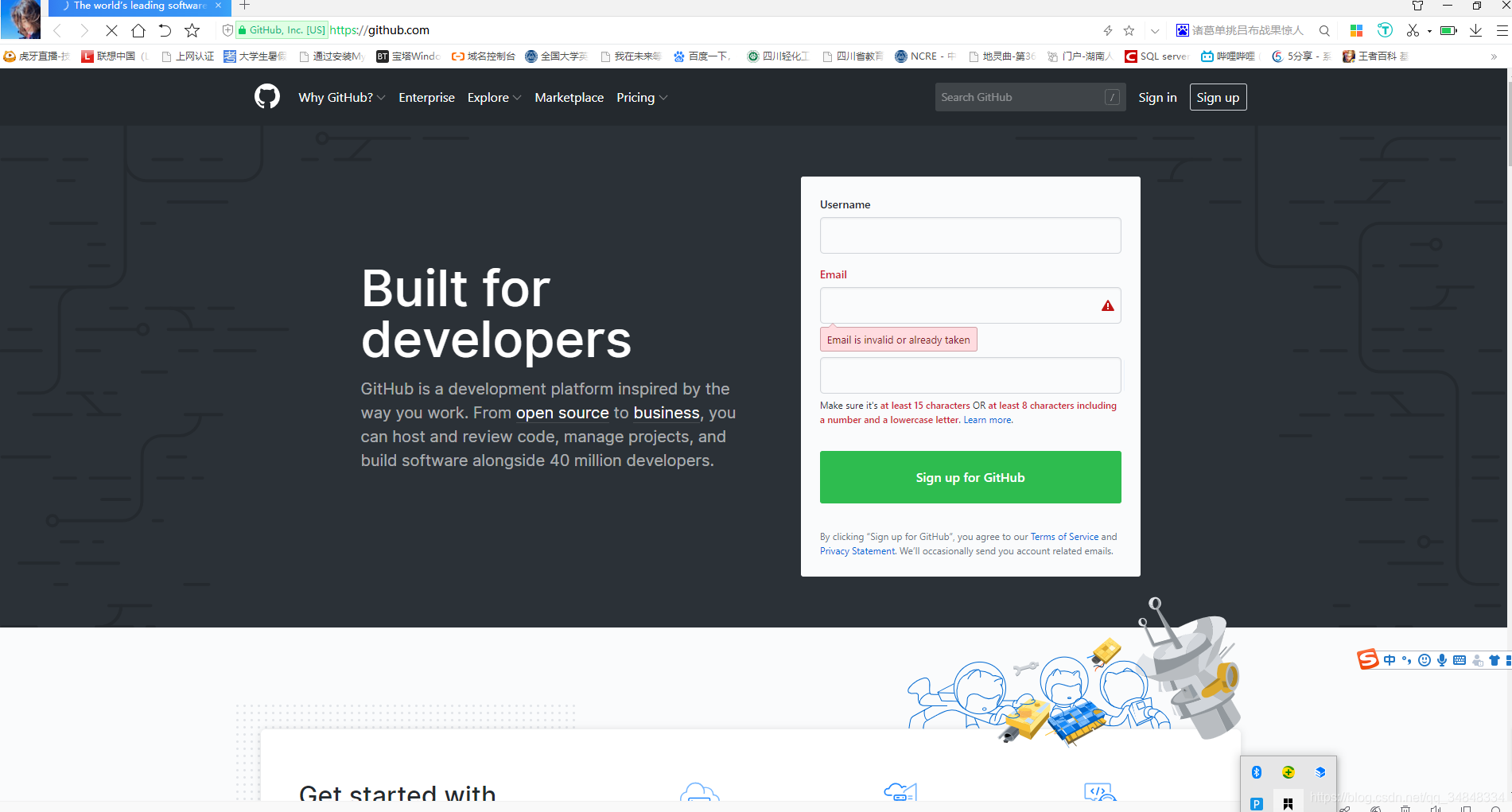Open the Terms of Service link

point(1064,537)
